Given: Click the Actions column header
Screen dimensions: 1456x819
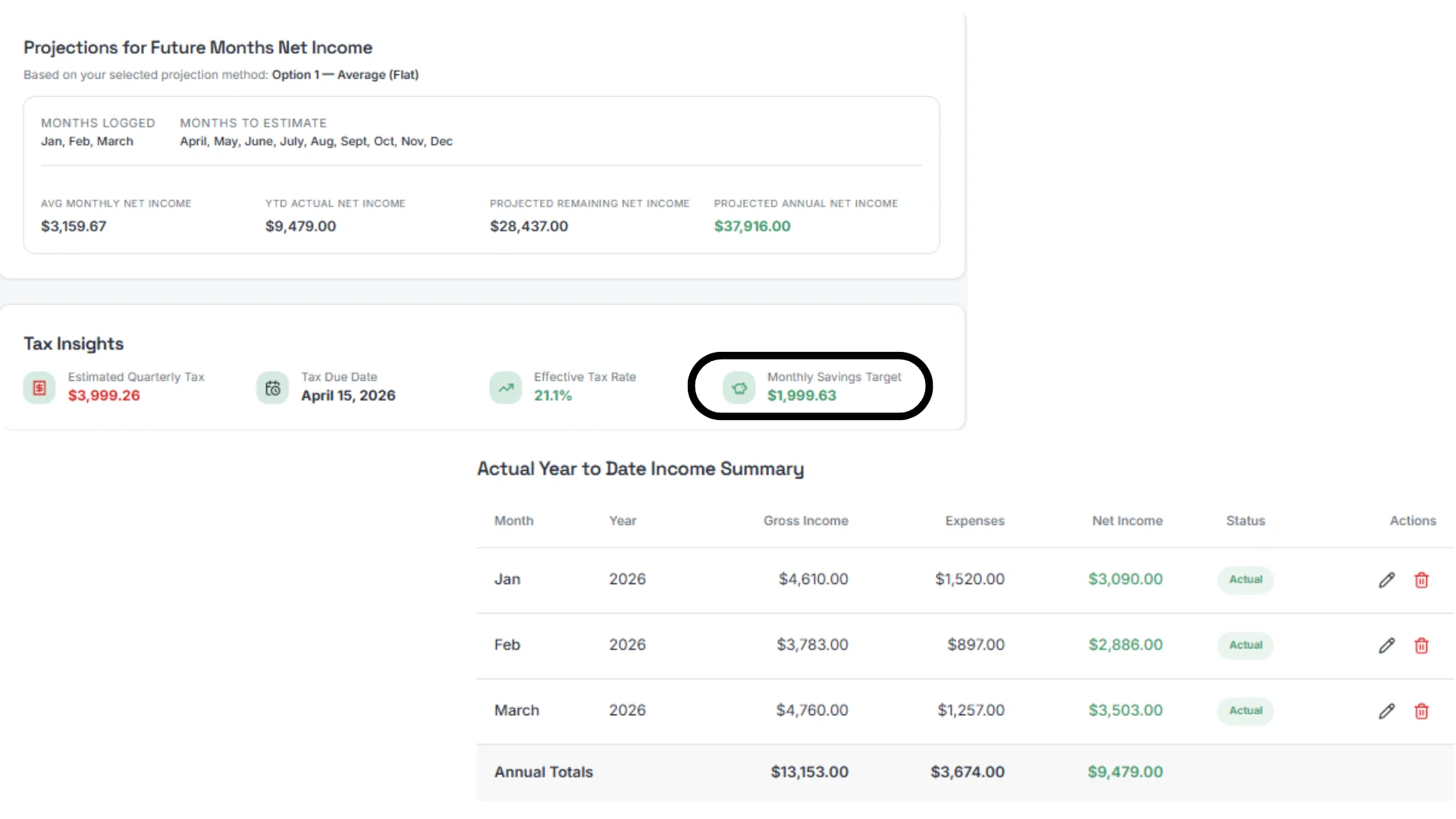Looking at the screenshot, I should pyautogui.click(x=1413, y=521).
